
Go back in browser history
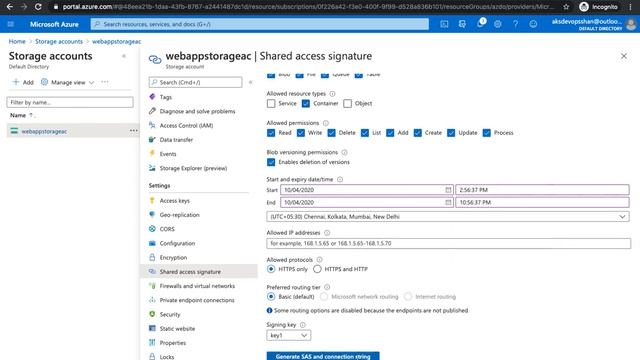pyautogui.click(x=9, y=7)
